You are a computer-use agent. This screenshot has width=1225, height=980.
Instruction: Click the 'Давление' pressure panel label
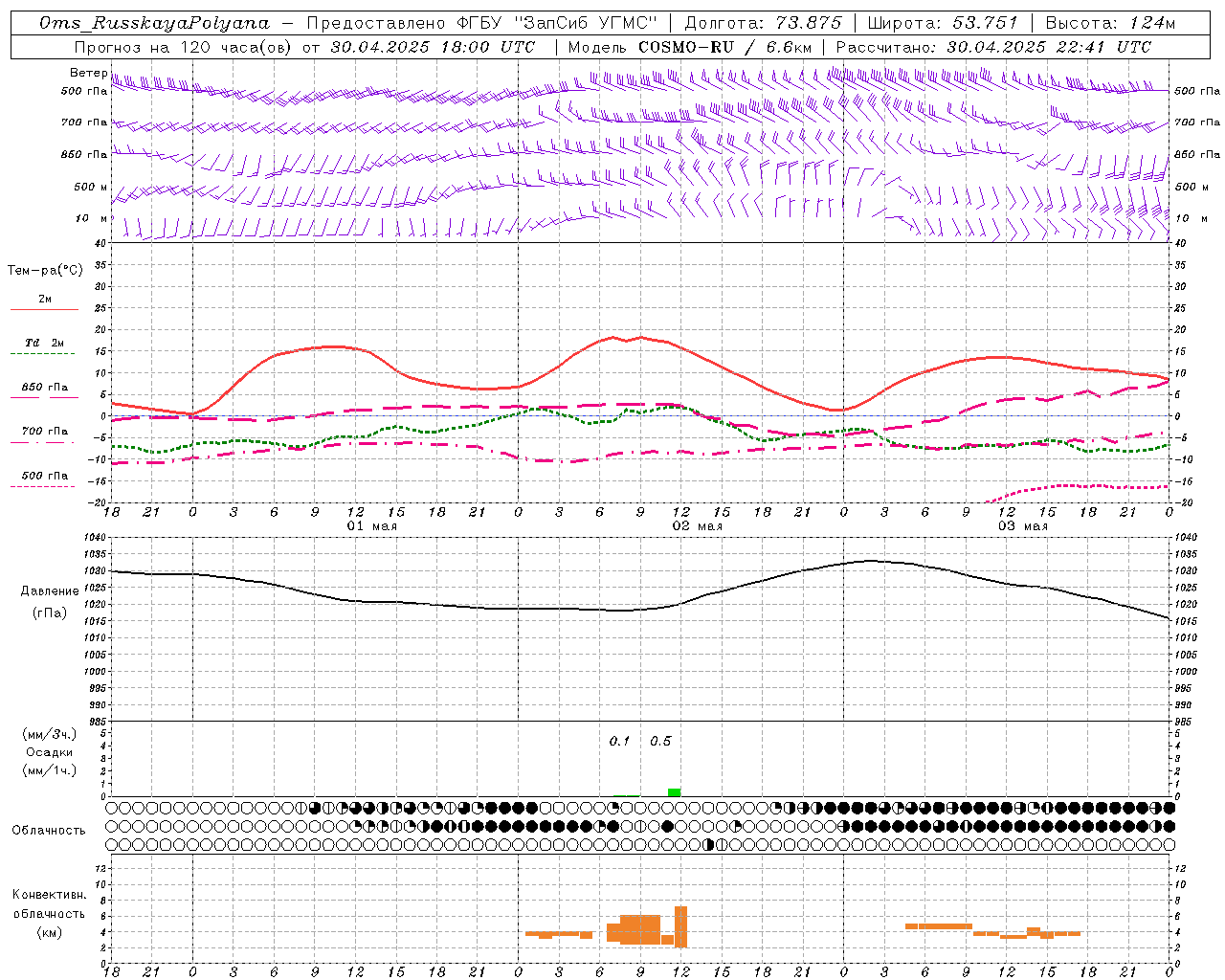pyautogui.click(x=49, y=591)
